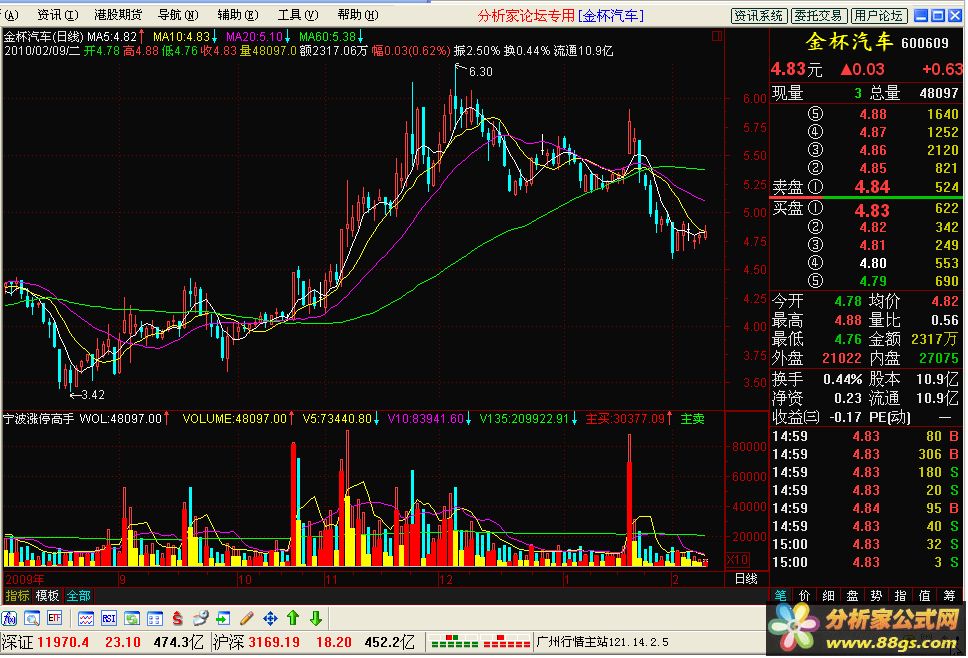Click the red S dollar icon
Image resolution: width=968 pixels, height=658 pixels.
click(x=177, y=618)
